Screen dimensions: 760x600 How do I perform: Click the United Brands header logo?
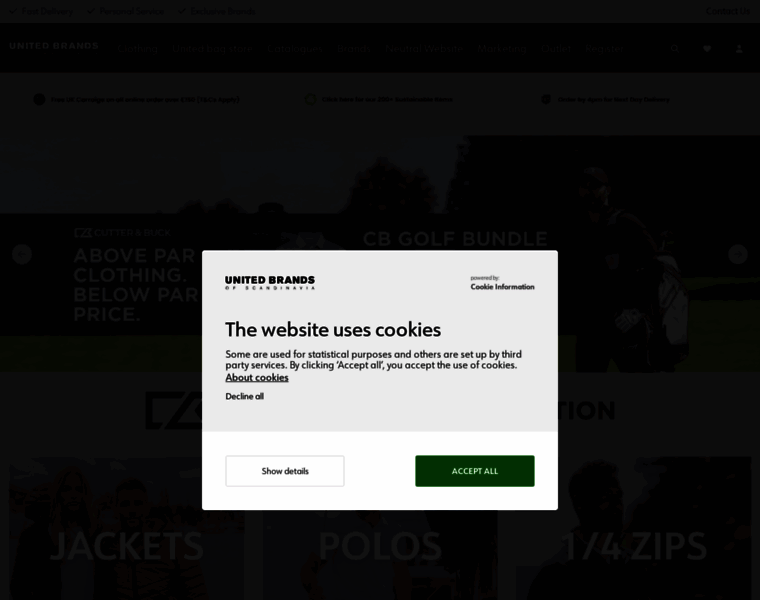coord(54,46)
